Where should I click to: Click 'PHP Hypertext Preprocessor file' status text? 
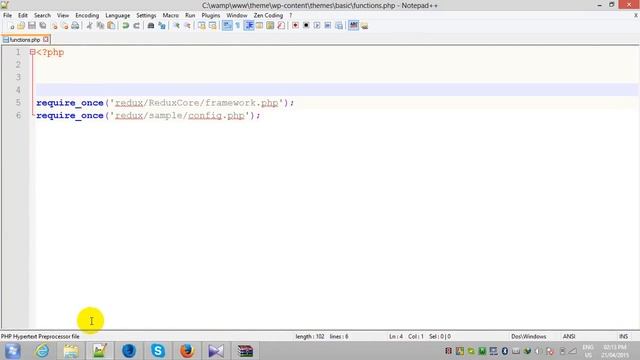[x=40, y=336]
